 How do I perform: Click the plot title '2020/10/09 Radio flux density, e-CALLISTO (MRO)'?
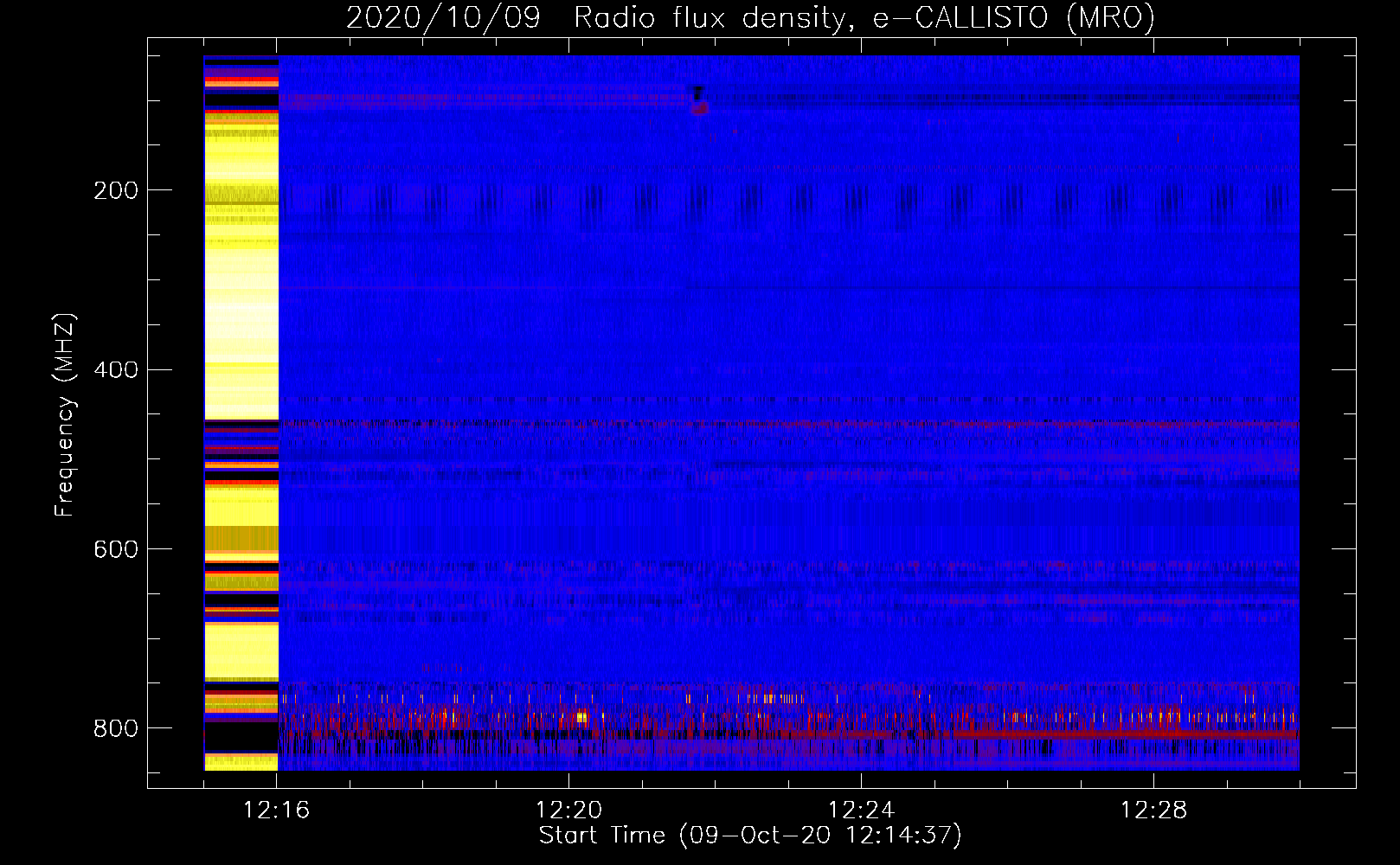tap(750, 17)
